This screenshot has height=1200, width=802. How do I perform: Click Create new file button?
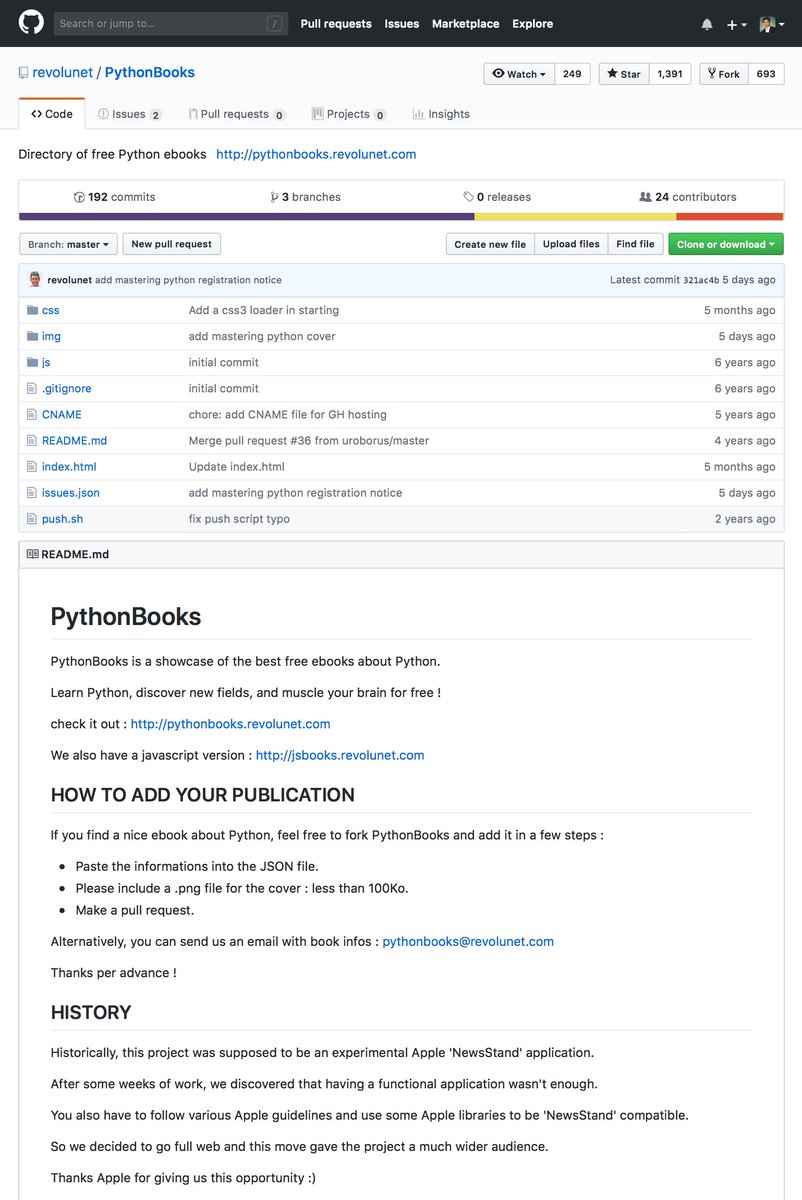coord(490,244)
